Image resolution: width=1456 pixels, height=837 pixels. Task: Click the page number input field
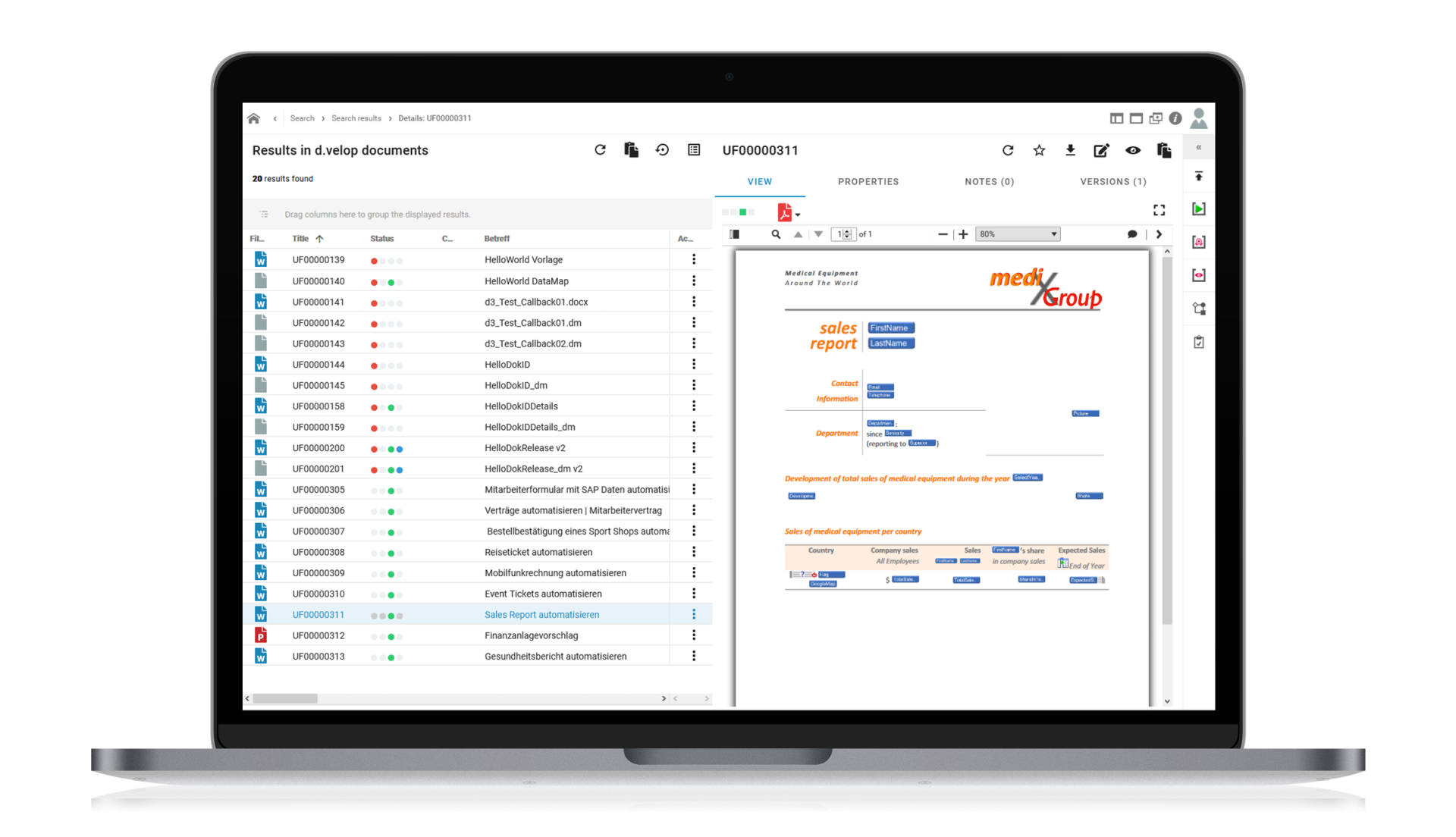[839, 234]
